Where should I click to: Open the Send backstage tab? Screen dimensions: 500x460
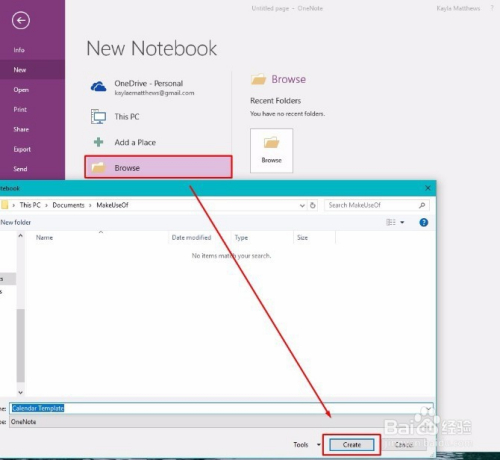(20, 169)
